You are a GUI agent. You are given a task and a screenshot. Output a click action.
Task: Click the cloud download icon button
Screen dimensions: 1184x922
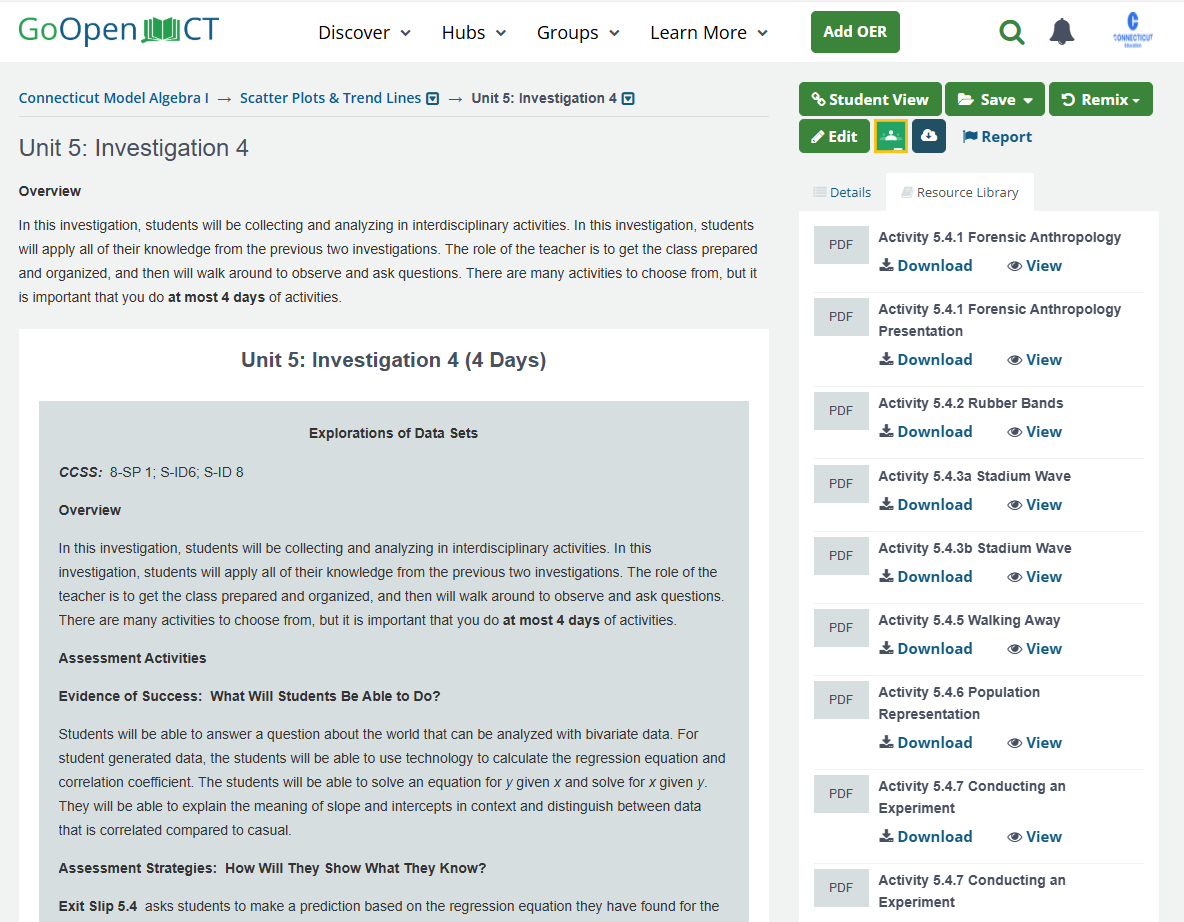pyautogui.click(x=929, y=136)
